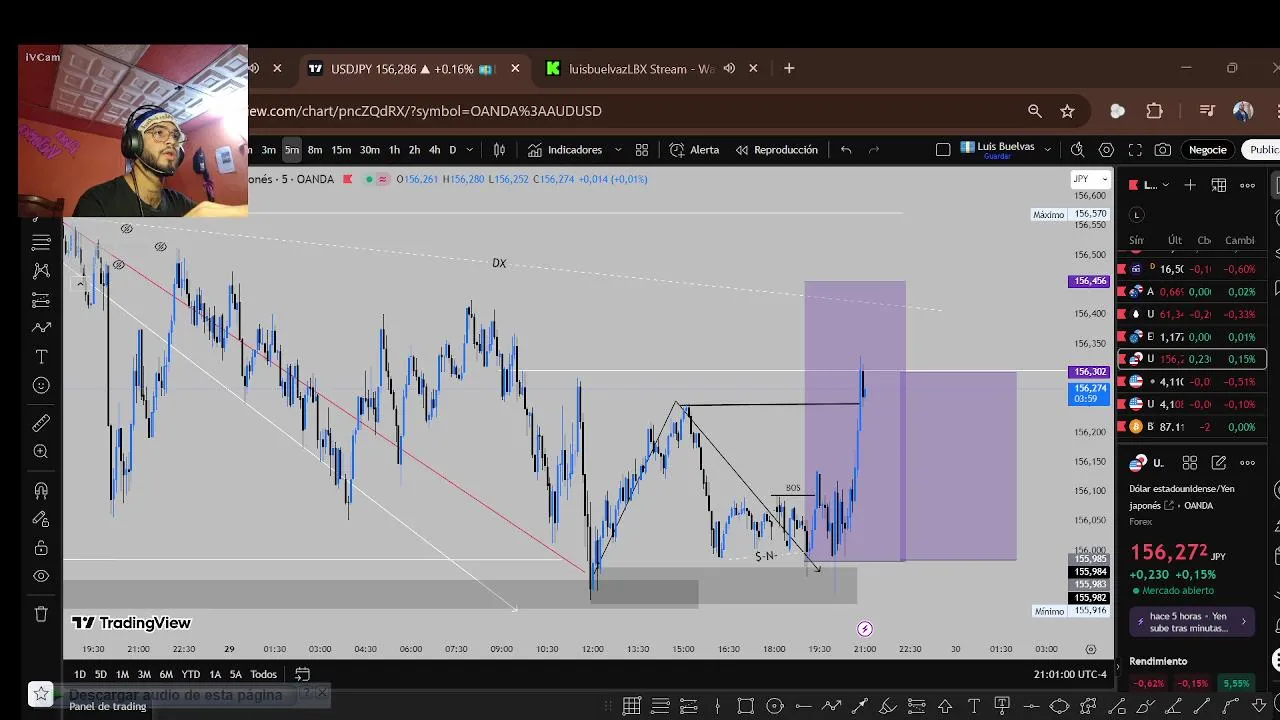
Task: Choose the 30m timeframe
Action: pyautogui.click(x=370, y=150)
